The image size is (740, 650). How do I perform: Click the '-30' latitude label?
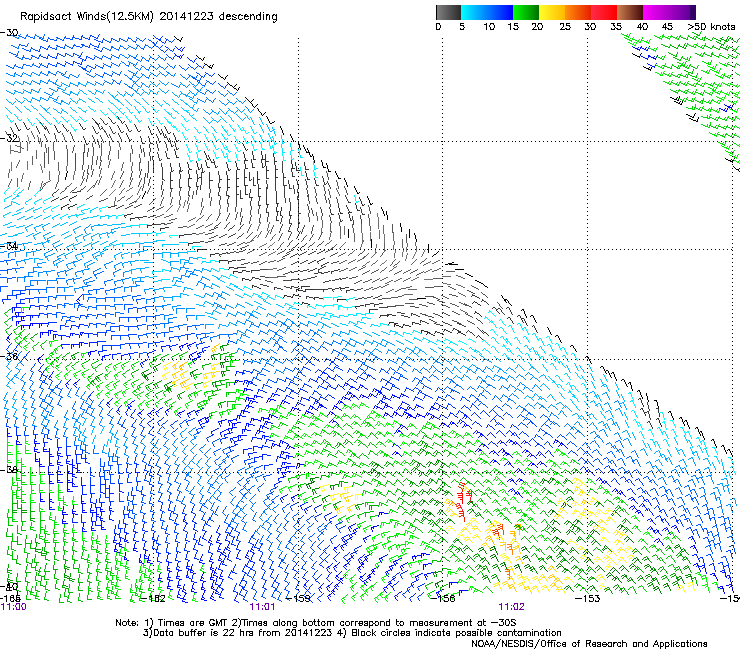click(x=9, y=33)
